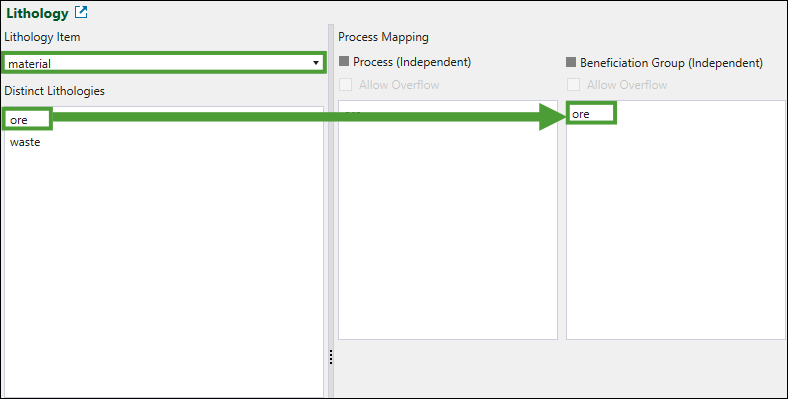Open the Lithology Item dropdown arrow
This screenshot has width=788, height=399.
pos(316,63)
